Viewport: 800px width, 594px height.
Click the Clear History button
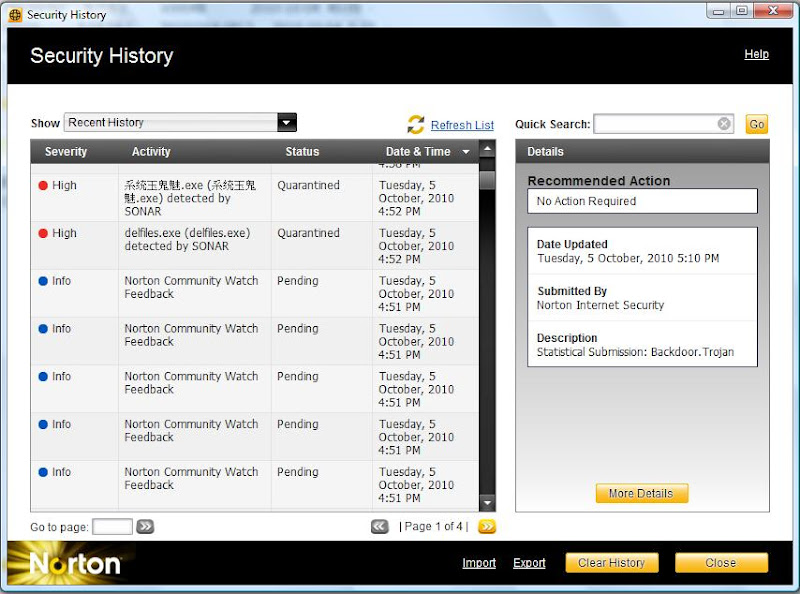(612, 563)
